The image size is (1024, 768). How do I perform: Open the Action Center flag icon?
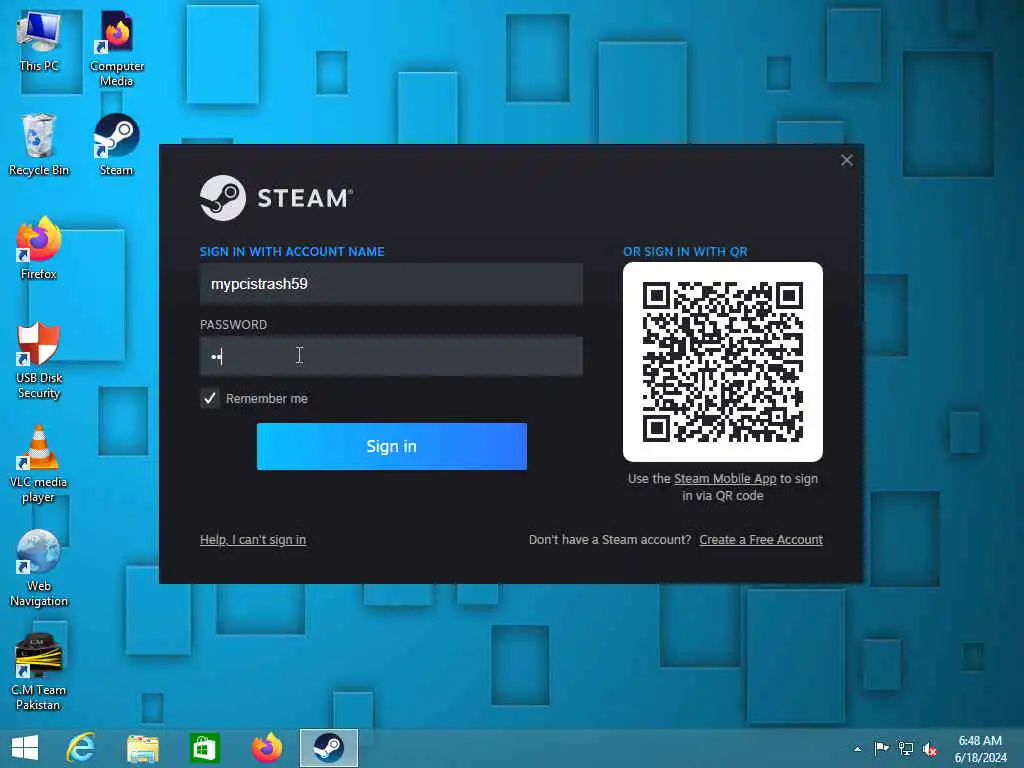tap(881, 749)
